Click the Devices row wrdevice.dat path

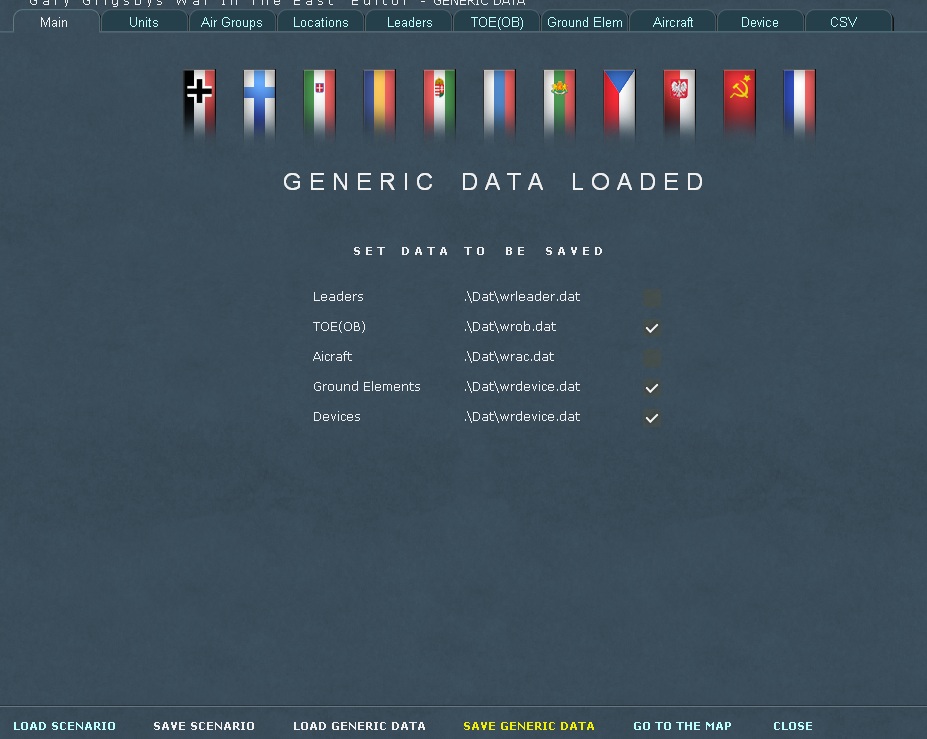[x=522, y=417]
